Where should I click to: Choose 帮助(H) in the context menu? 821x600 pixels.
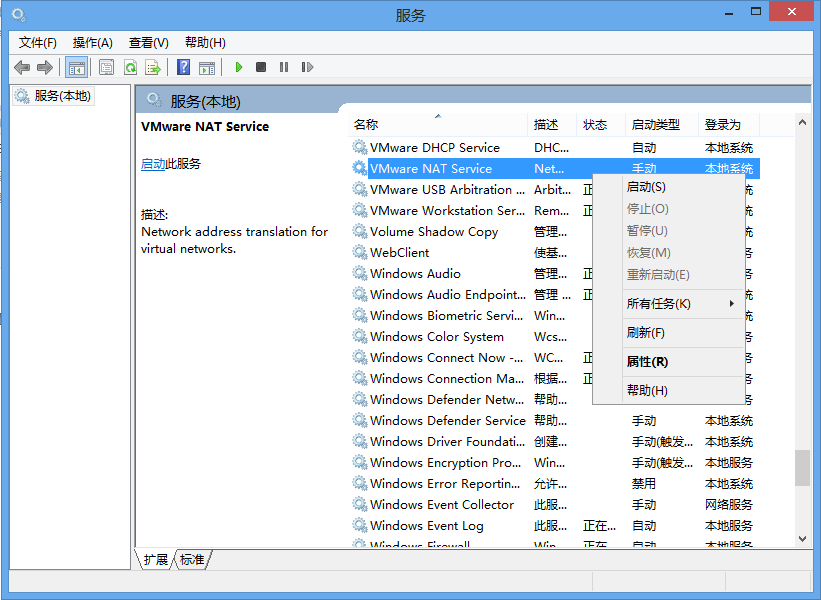tap(668, 391)
